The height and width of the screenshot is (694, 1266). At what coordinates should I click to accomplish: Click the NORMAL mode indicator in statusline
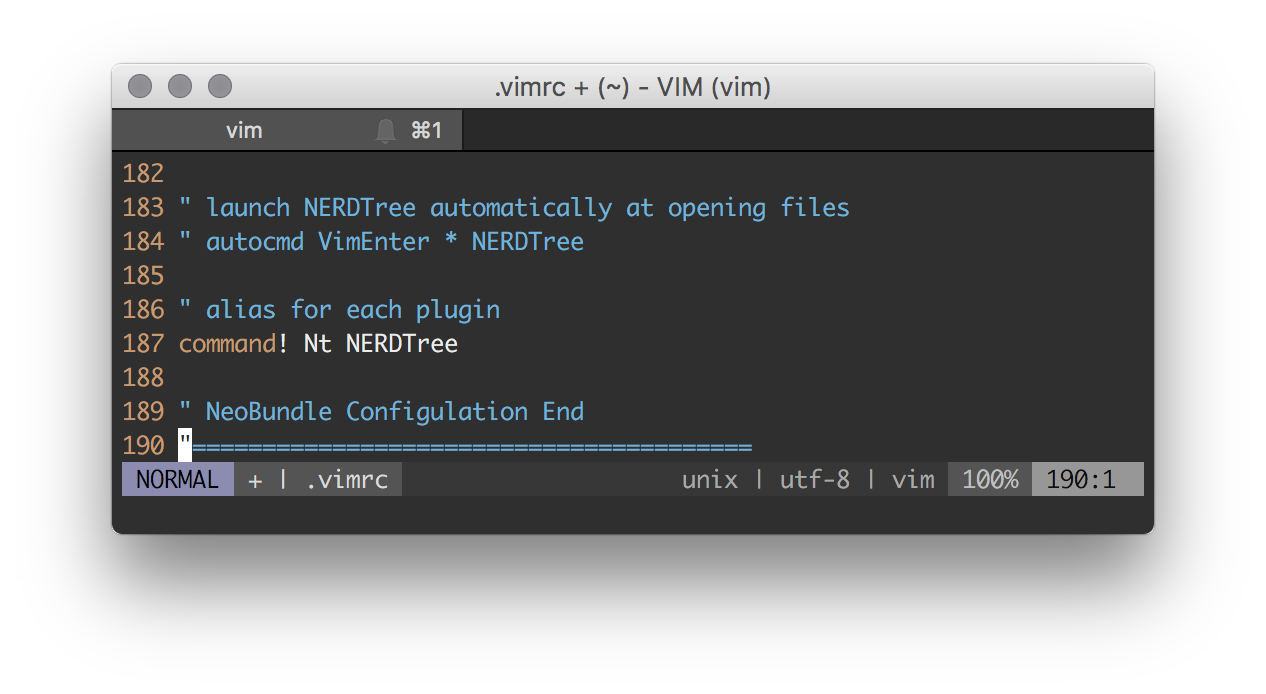pyautogui.click(x=177, y=480)
